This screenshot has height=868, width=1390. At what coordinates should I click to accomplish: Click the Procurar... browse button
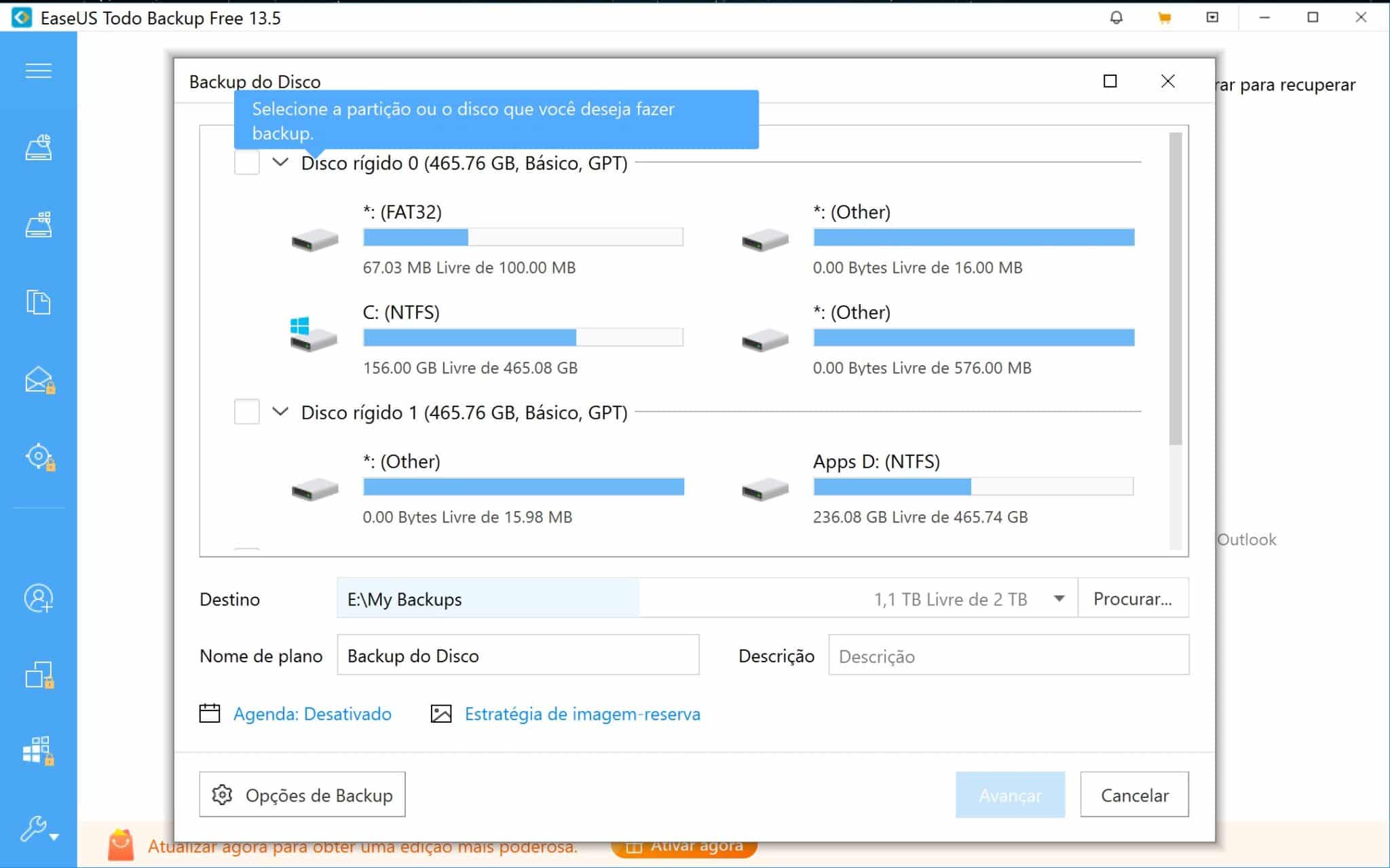pos(1132,599)
